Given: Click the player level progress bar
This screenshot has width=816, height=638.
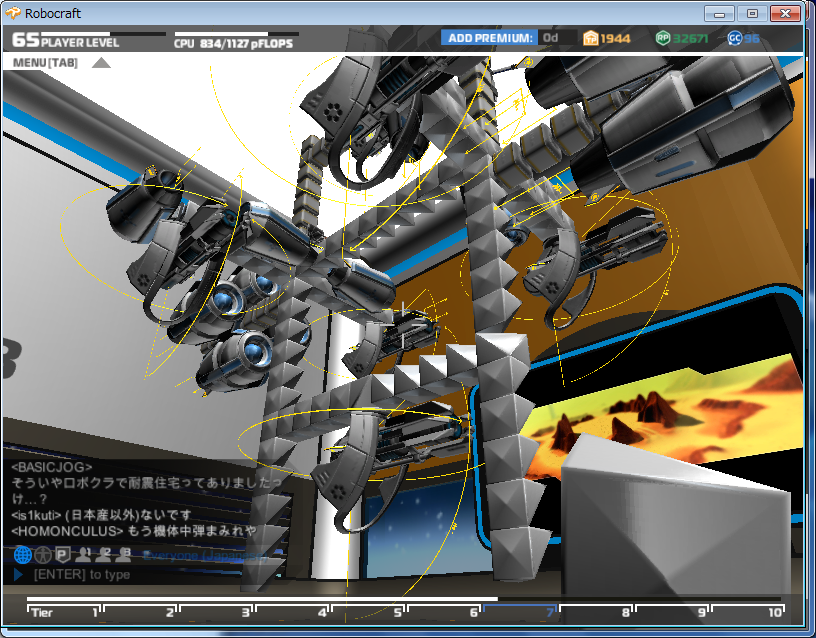Looking at the screenshot, I should pos(104,34).
